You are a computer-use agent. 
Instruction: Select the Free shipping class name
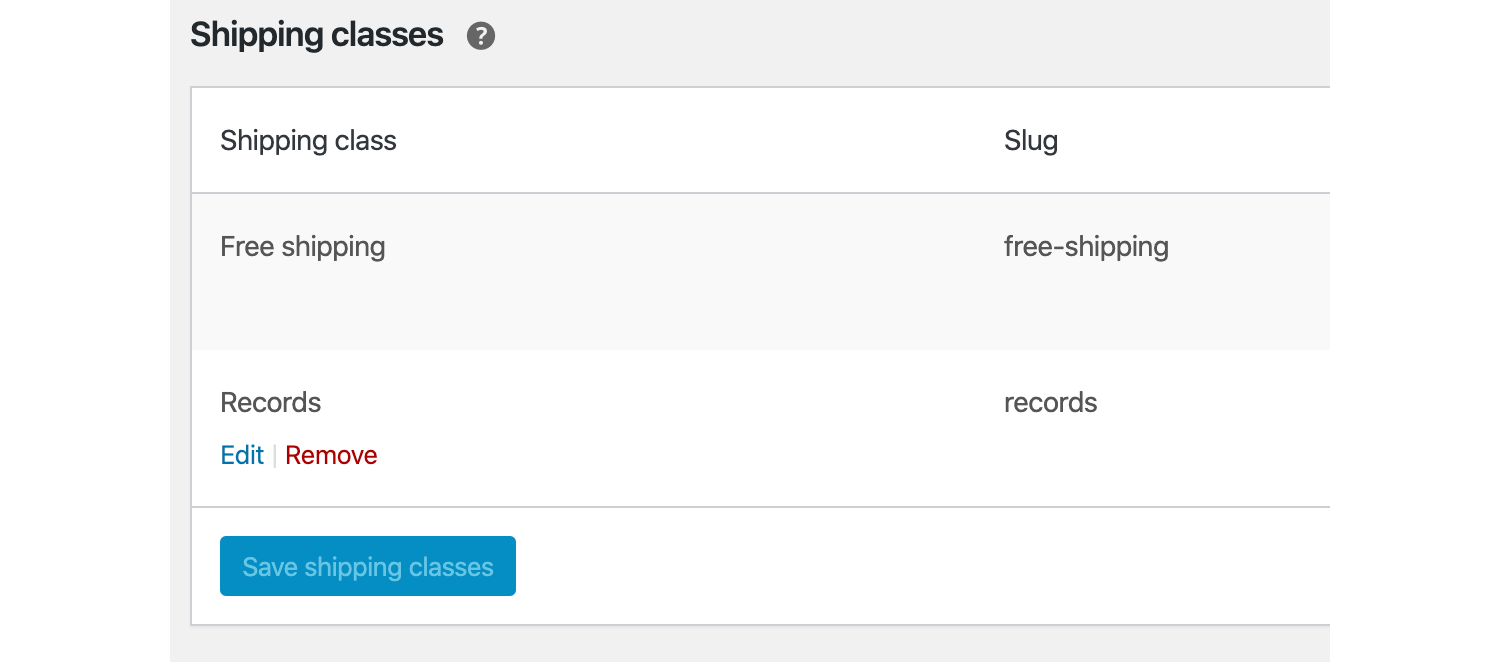[302, 247]
